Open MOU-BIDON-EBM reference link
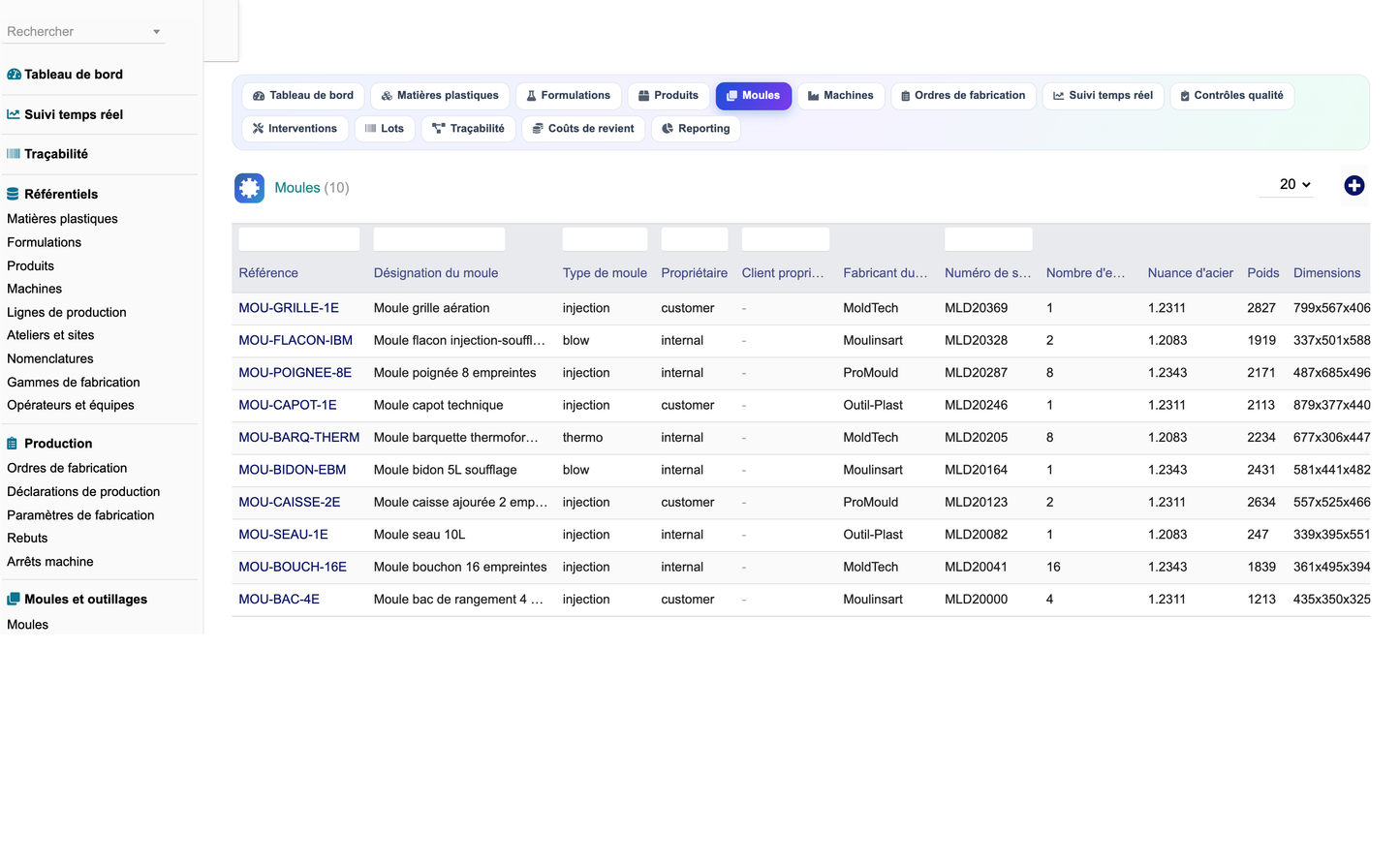This screenshot has width=1400, height=866. tap(293, 470)
